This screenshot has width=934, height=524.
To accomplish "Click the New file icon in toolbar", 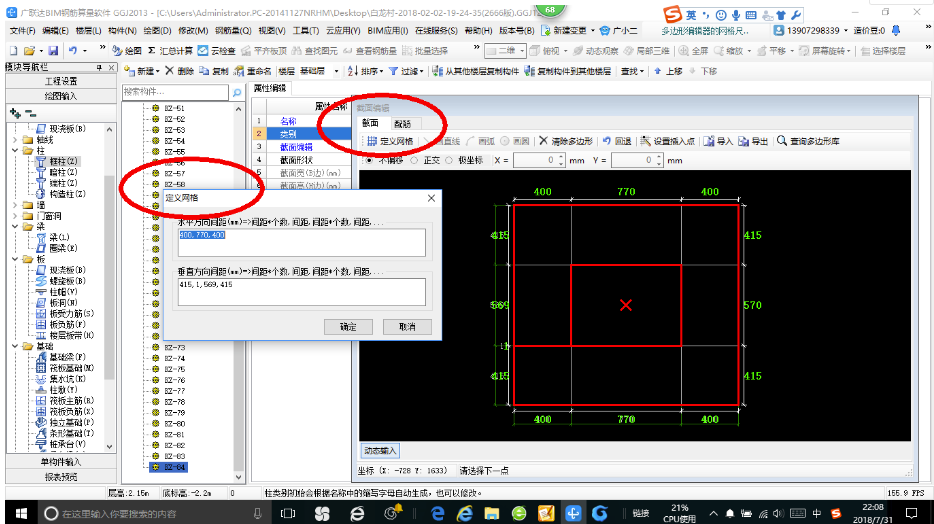I will [x=13, y=51].
